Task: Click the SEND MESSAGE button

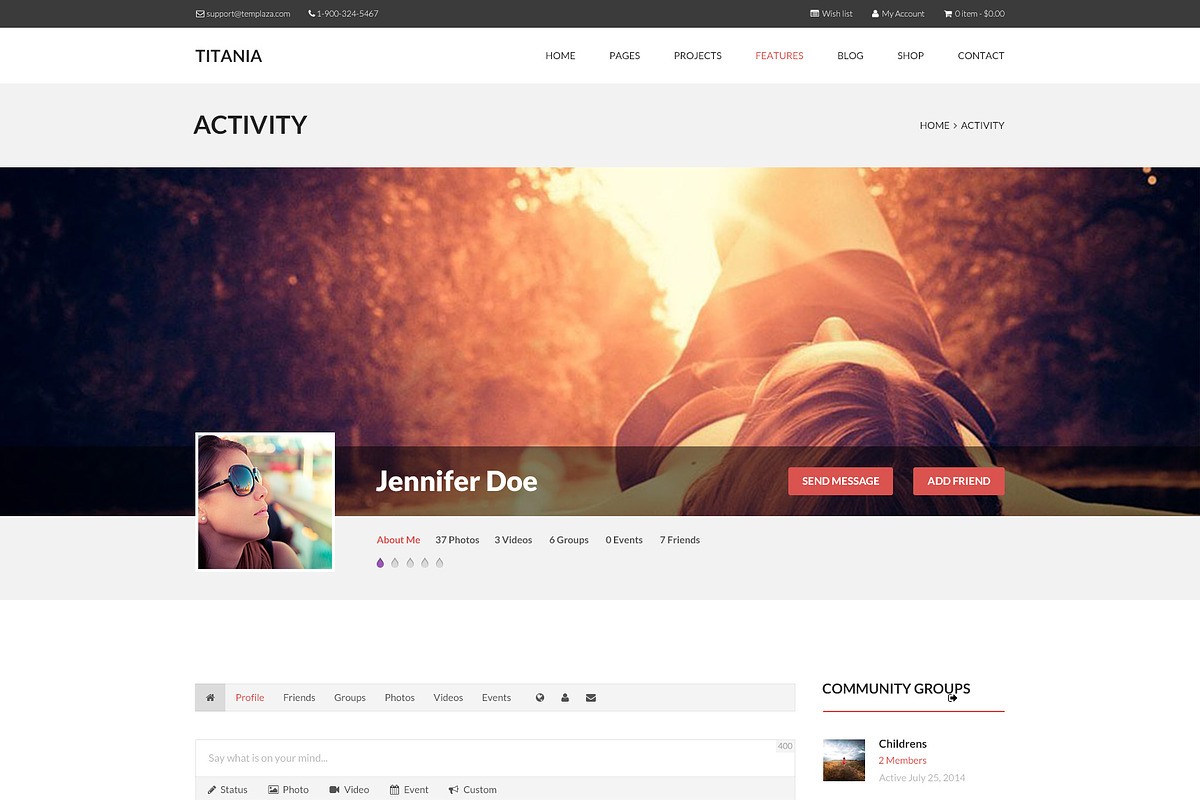Action: [x=840, y=481]
